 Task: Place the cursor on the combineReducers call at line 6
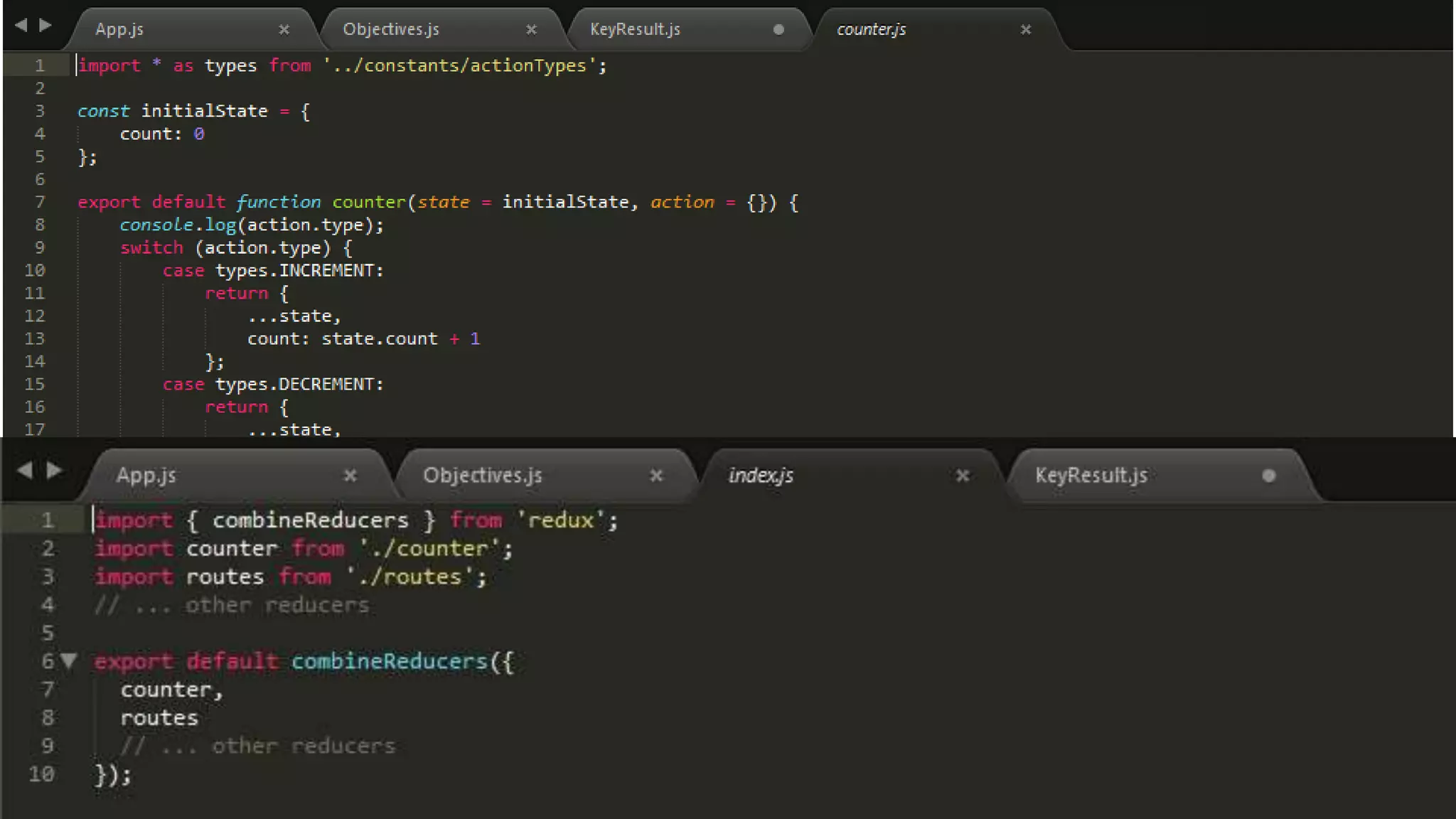click(x=389, y=661)
